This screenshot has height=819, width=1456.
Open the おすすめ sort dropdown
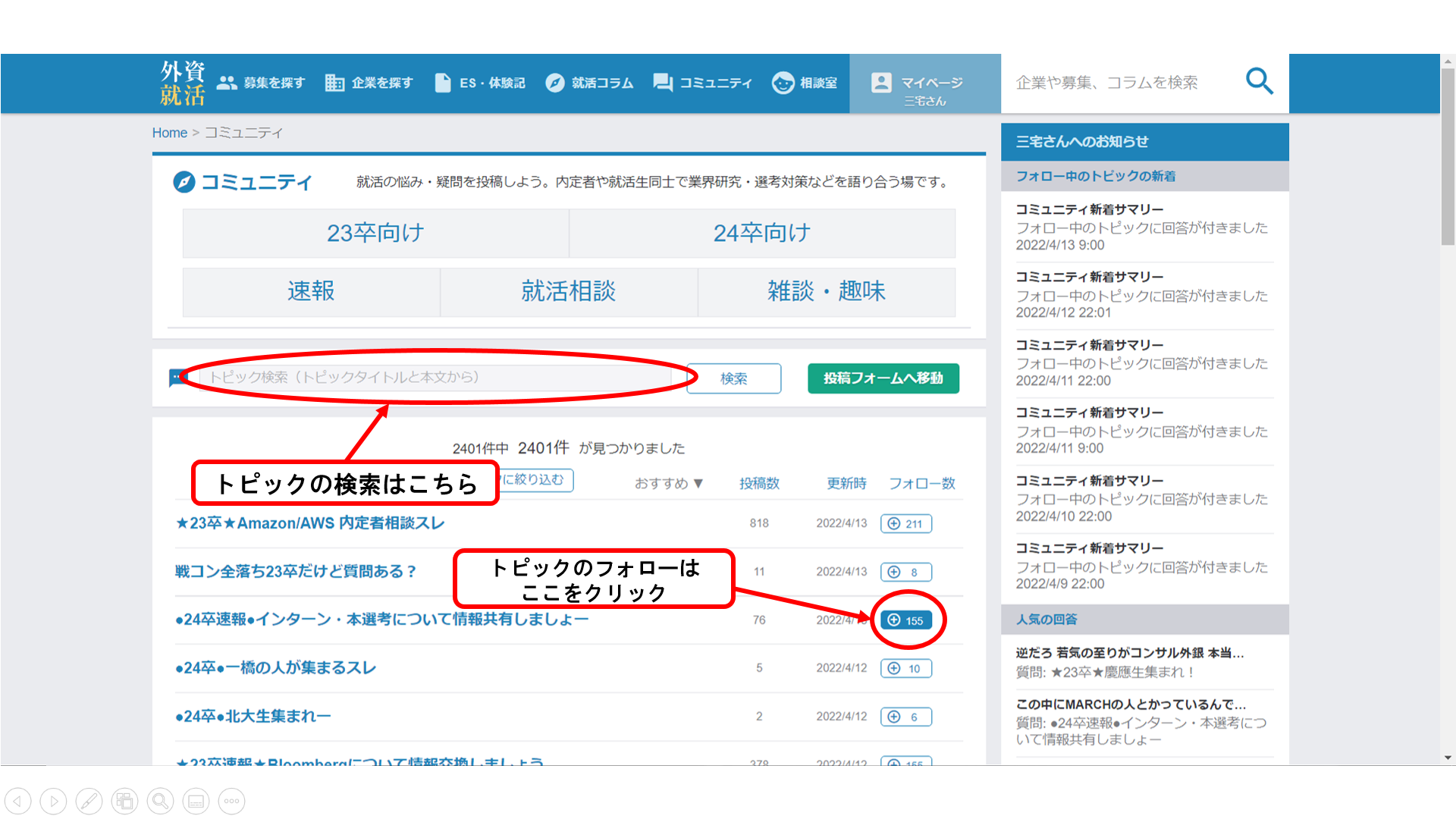coord(669,483)
